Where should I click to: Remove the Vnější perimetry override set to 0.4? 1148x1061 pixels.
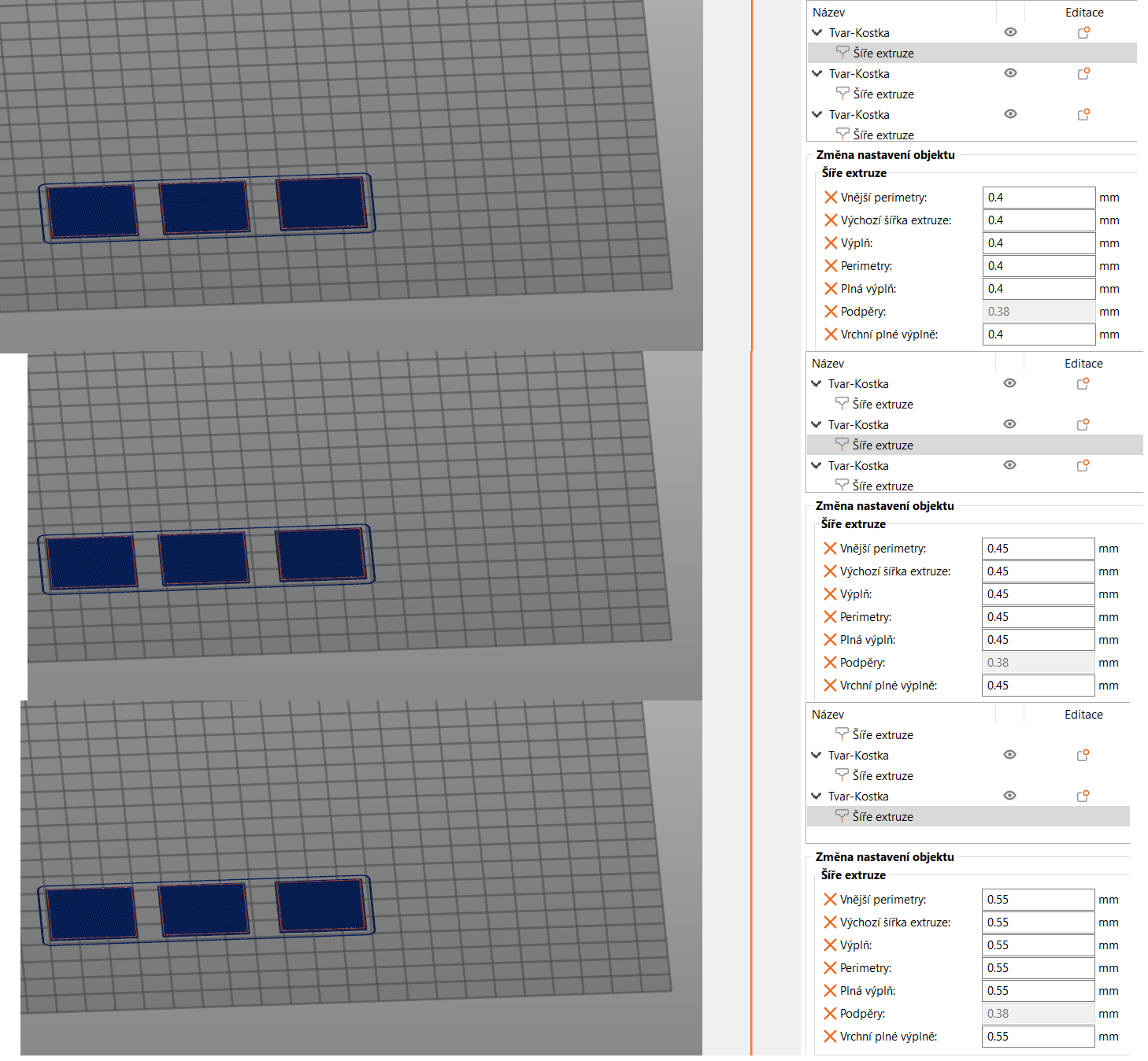coord(830,198)
